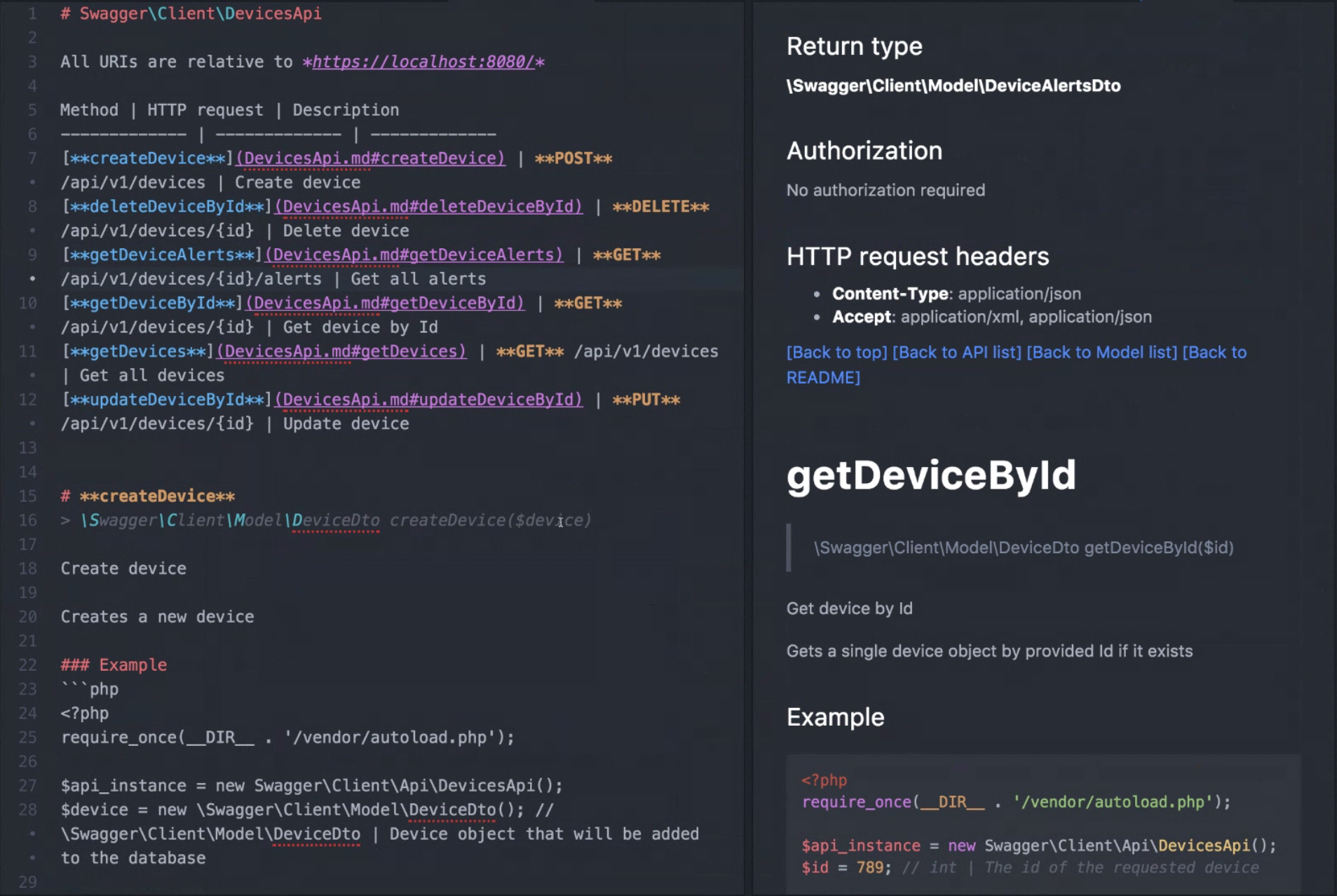Click the '**POST**' text on line 7
1337x896 pixels.
coord(574,158)
